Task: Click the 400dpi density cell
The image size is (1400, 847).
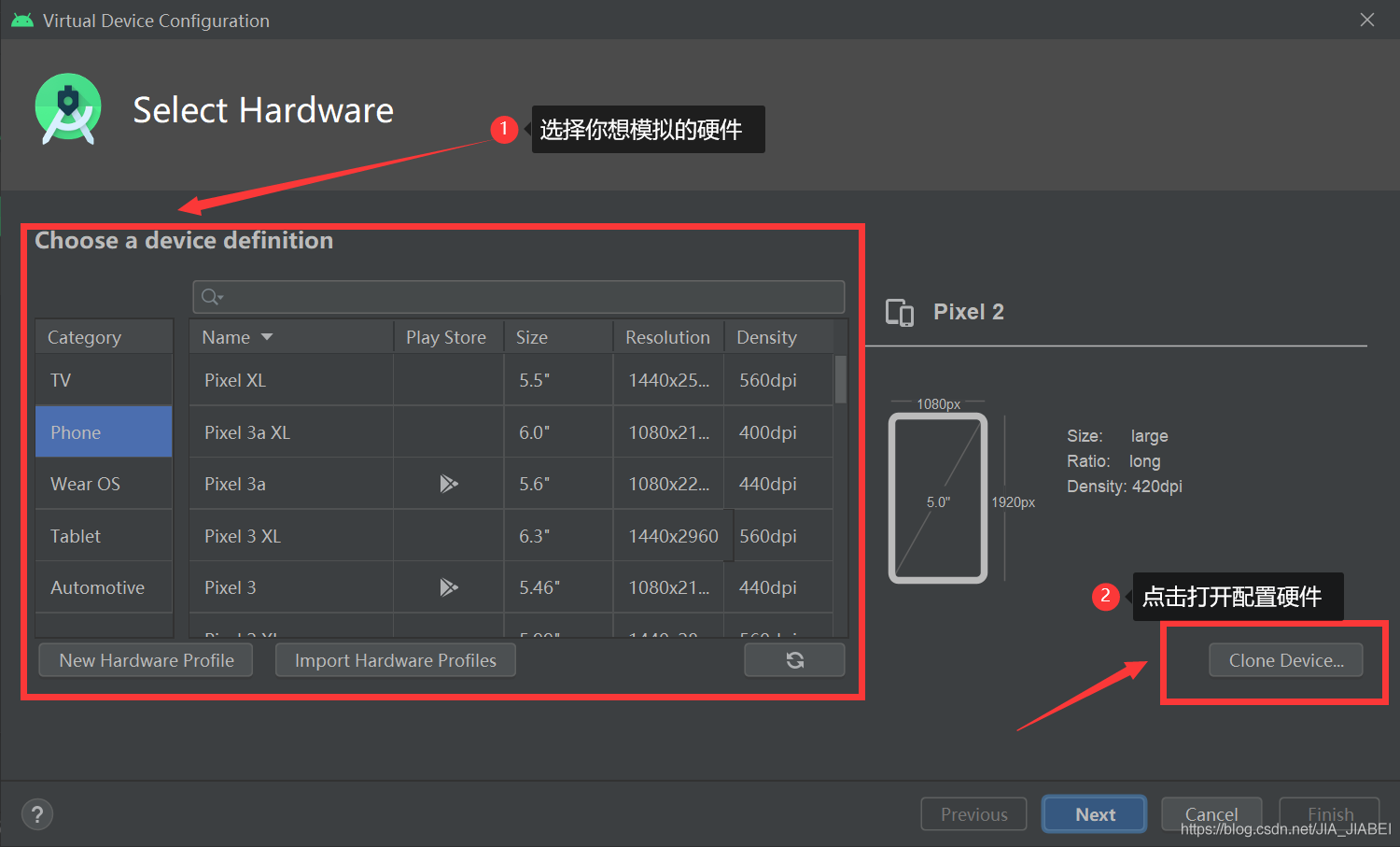Action: point(778,432)
